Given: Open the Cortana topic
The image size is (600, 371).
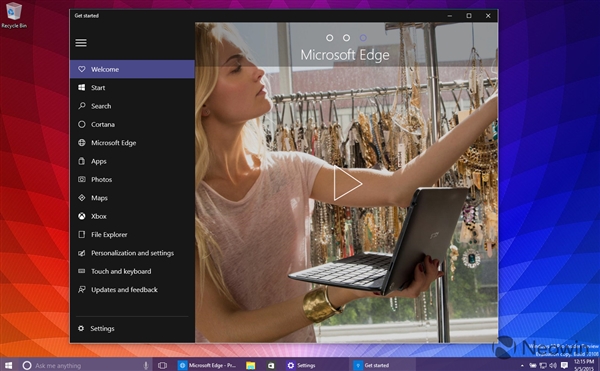Looking at the screenshot, I should [x=132, y=124].
